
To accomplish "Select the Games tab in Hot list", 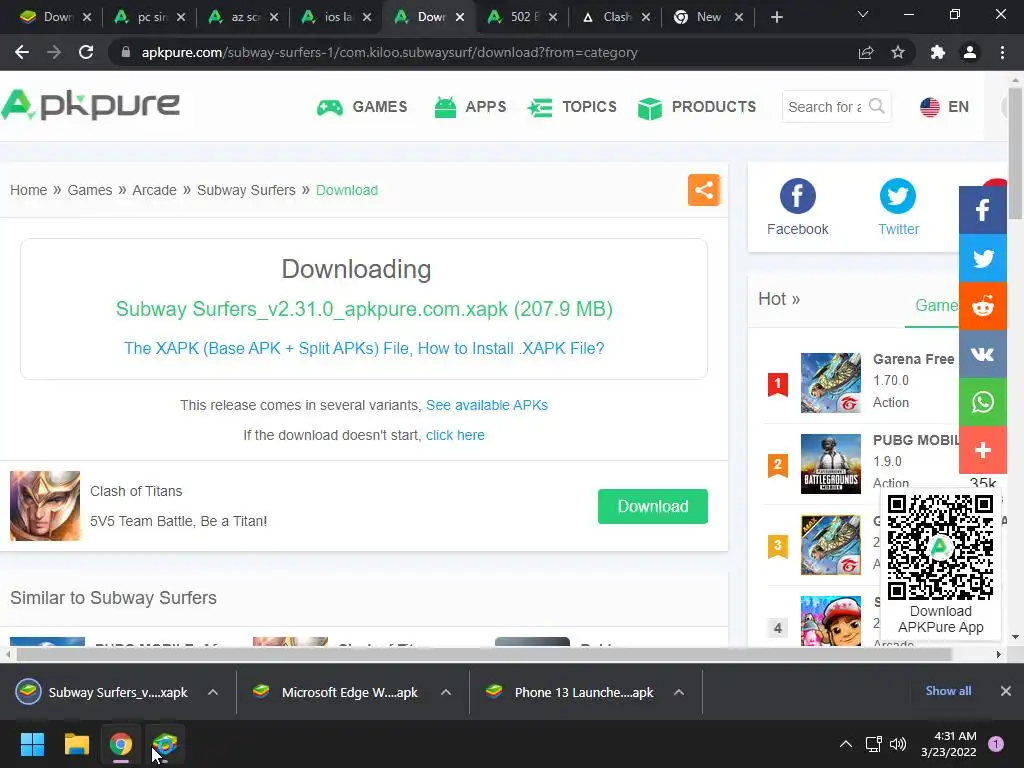I will pyautogui.click(x=936, y=306).
